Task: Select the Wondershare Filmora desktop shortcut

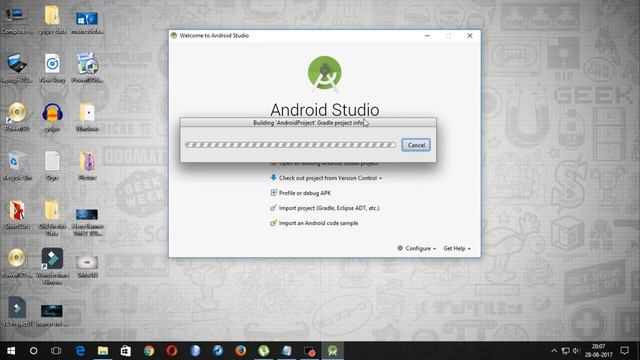Action: click(x=52, y=265)
